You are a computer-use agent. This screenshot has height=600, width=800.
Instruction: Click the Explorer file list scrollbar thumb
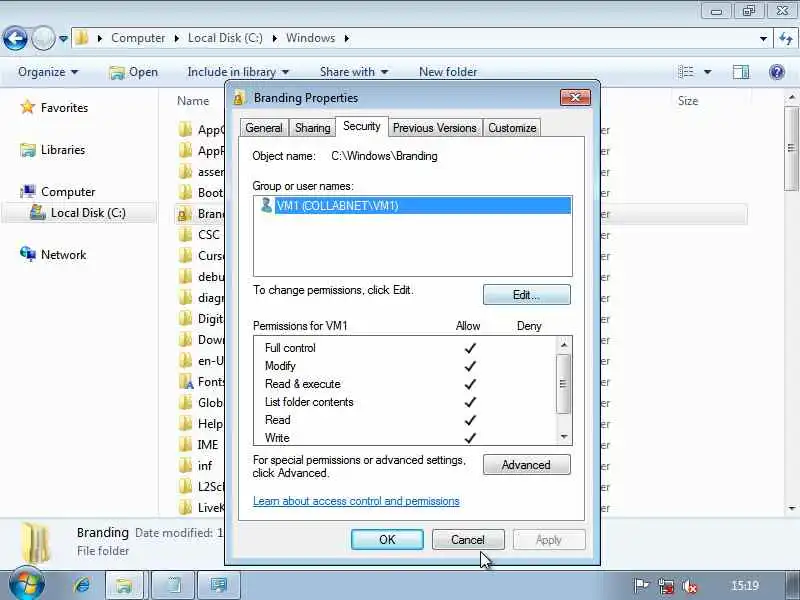(792, 148)
